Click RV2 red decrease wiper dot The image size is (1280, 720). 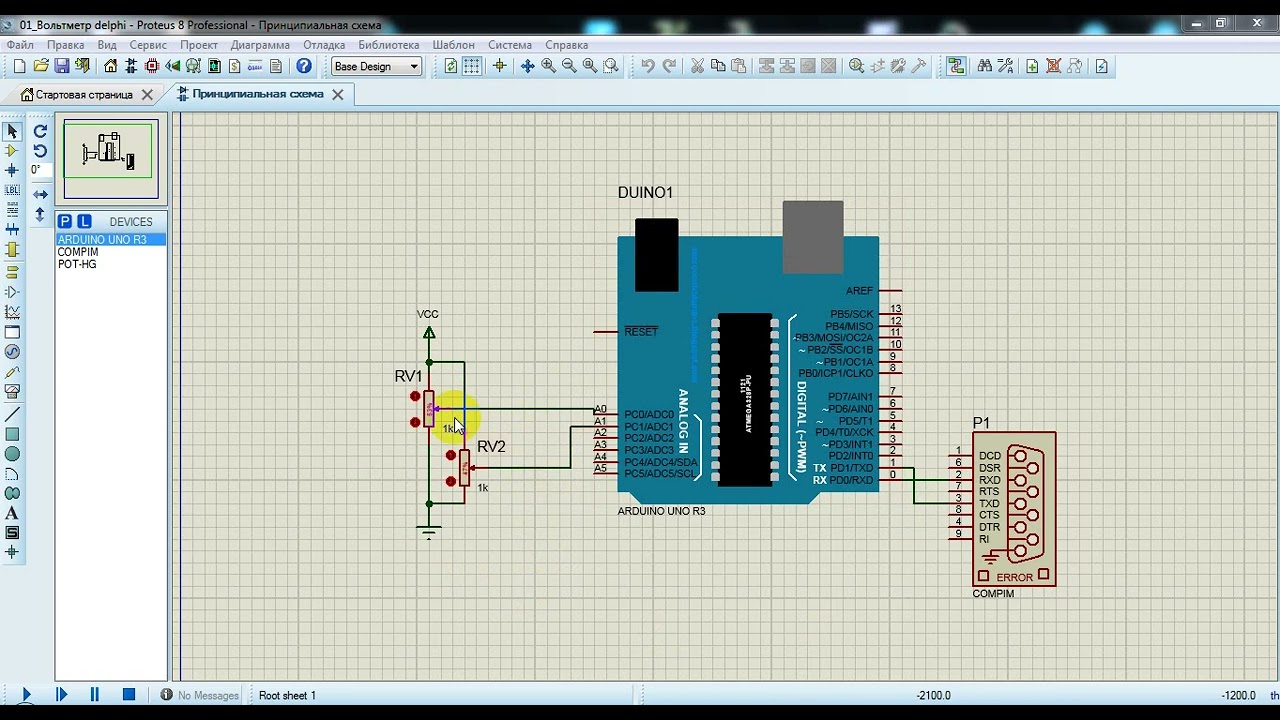[x=451, y=481]
